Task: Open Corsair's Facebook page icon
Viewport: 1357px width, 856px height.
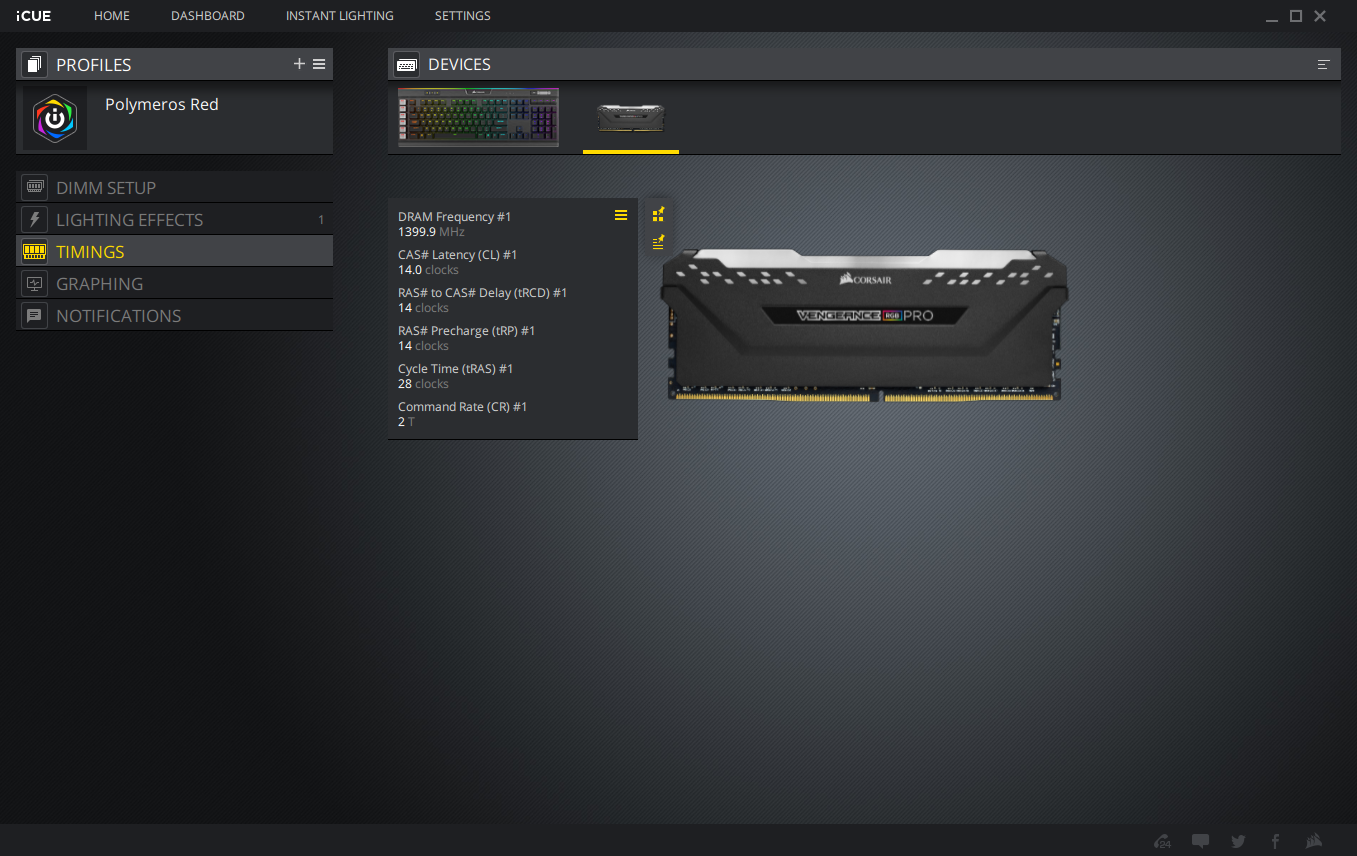Action: tap(1275, 841)
